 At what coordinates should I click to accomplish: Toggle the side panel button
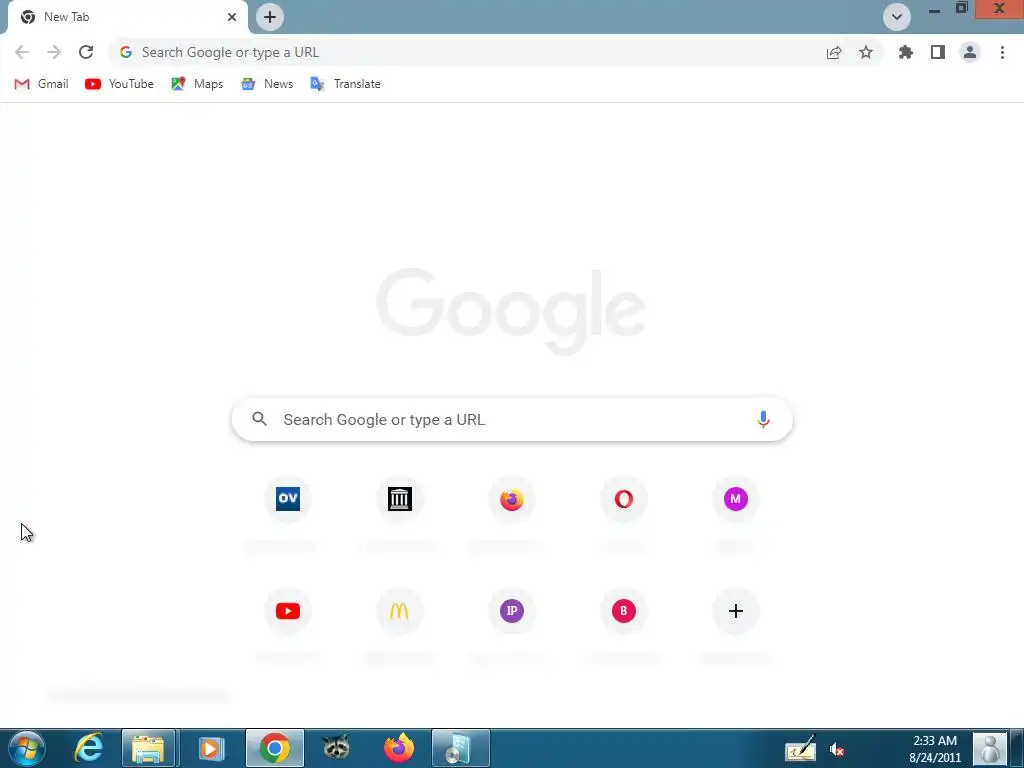pyautogui.click(x=938, y=52)
